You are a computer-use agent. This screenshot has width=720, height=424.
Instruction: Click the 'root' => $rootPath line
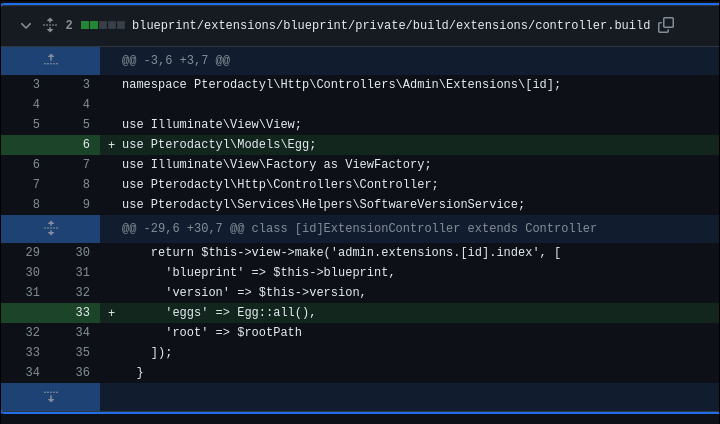tap(234, 332)
